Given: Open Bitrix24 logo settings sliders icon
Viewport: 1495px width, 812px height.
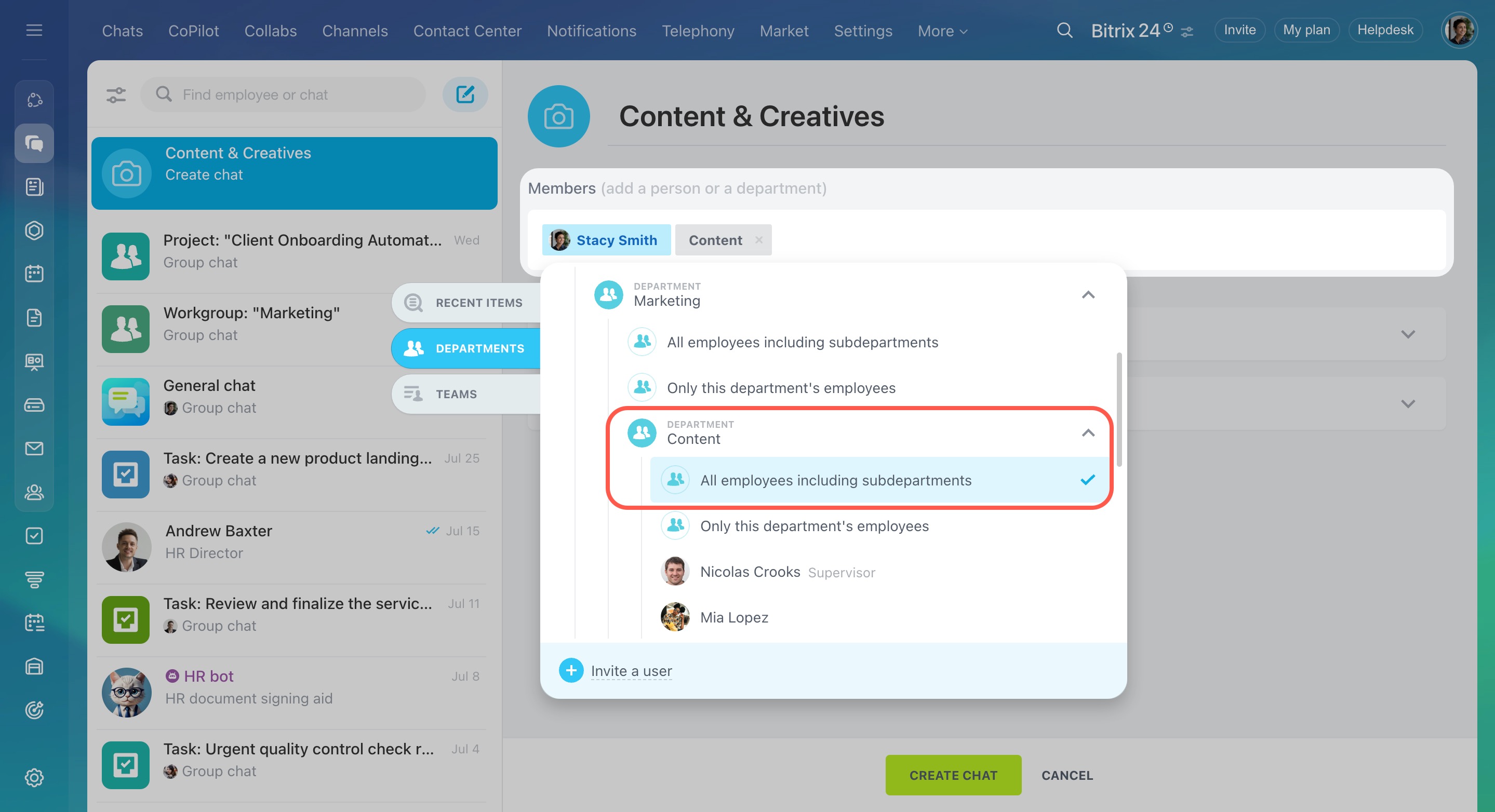Looking at the screenshot, I should coord(1187,32).
